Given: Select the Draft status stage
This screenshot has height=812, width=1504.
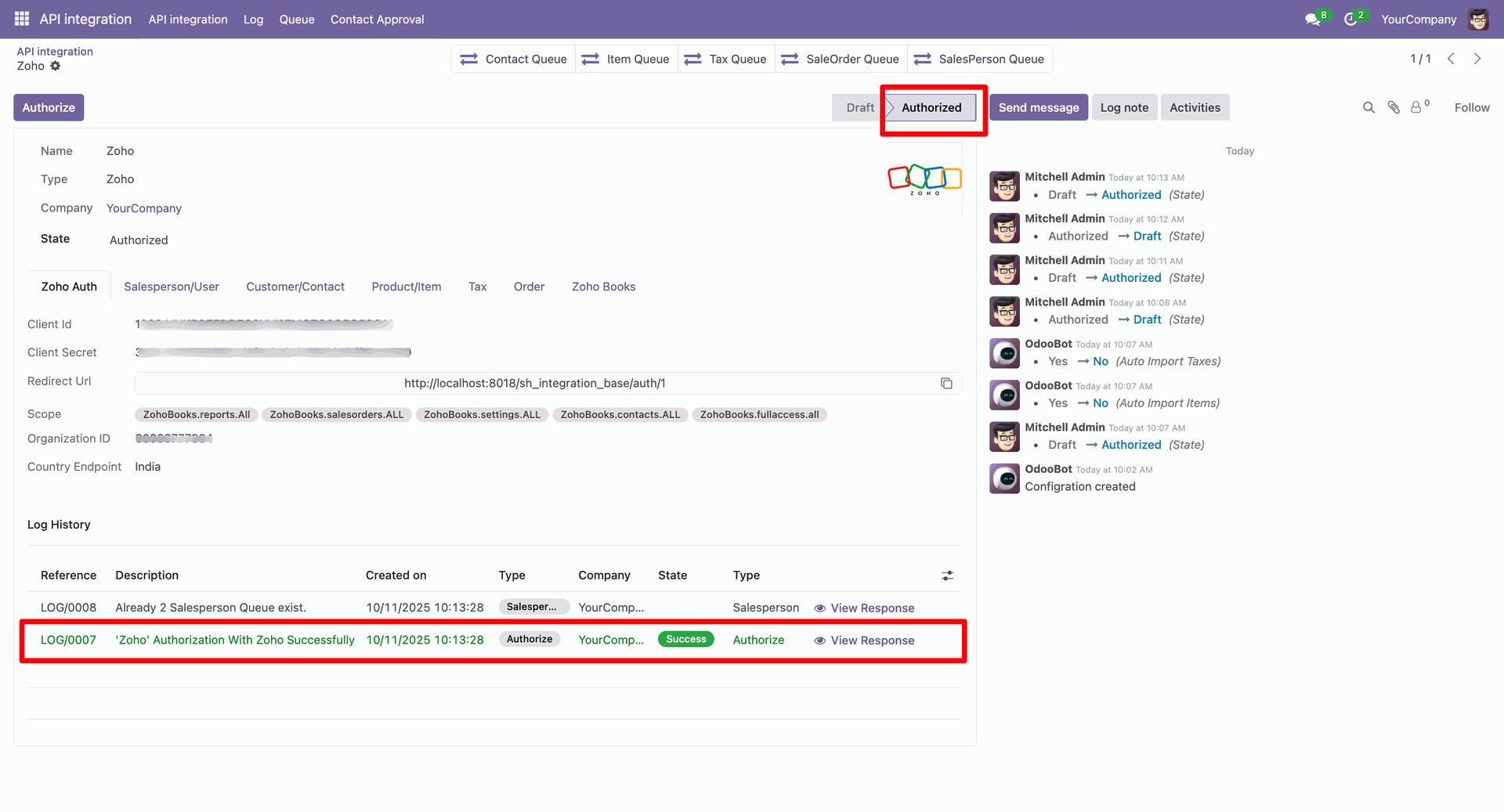Looking at the screenshot, I should tap(859, 107).
